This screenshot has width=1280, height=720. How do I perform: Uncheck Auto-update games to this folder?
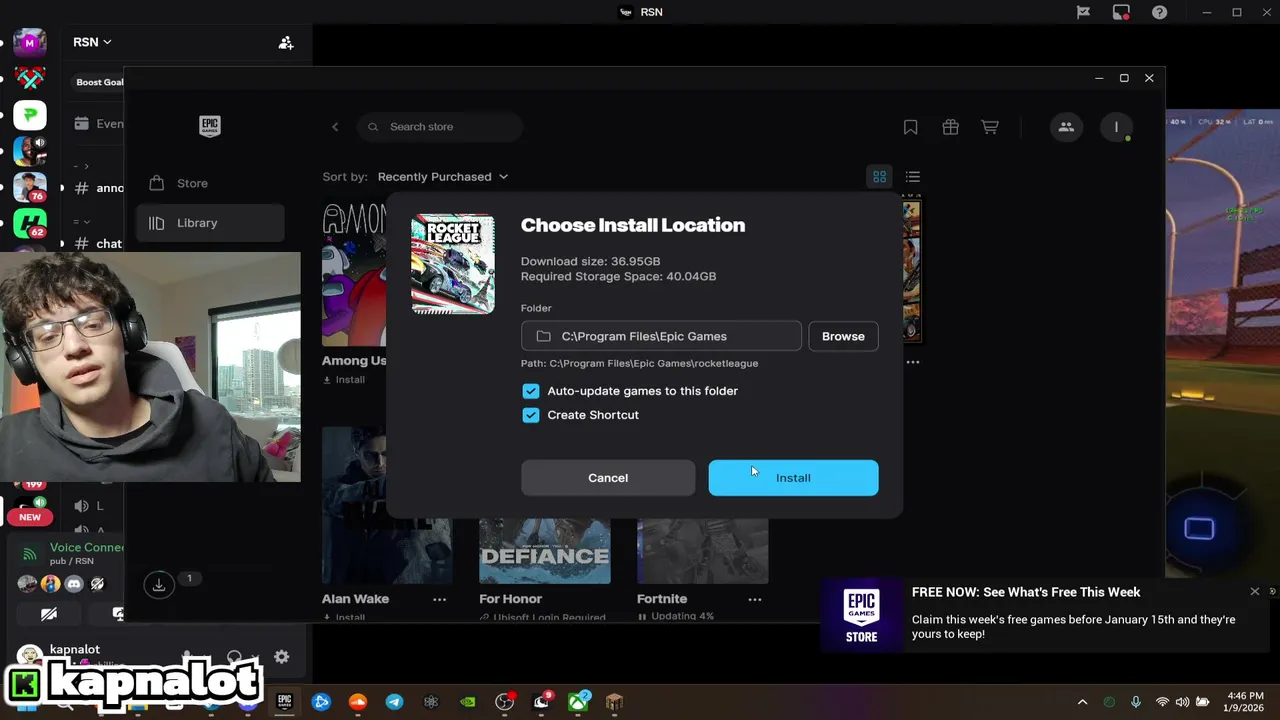pyautogui.click(x=531, y=391)
